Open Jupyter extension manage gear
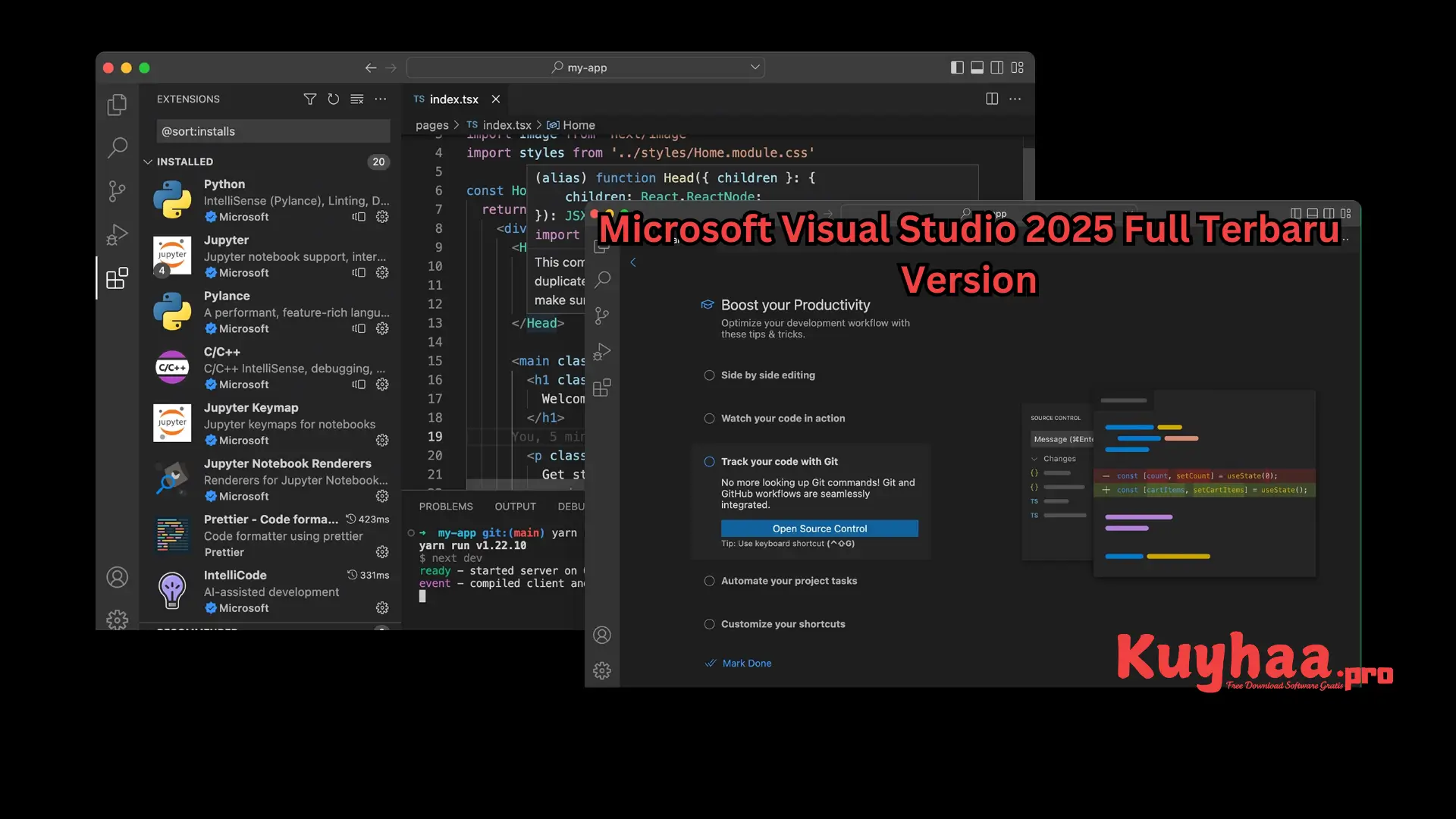 [382, 272]
